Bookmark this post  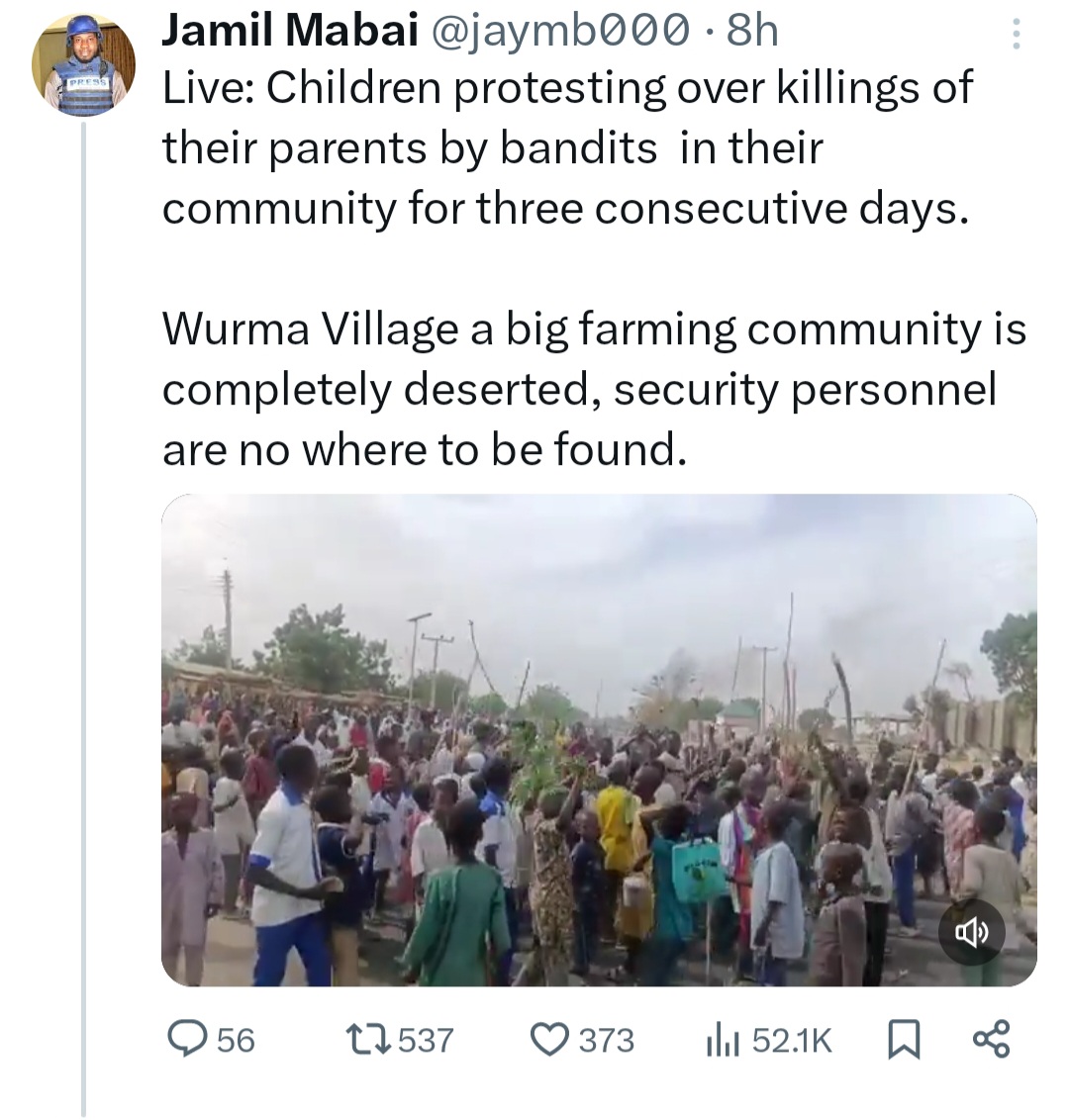point(903,1039)
